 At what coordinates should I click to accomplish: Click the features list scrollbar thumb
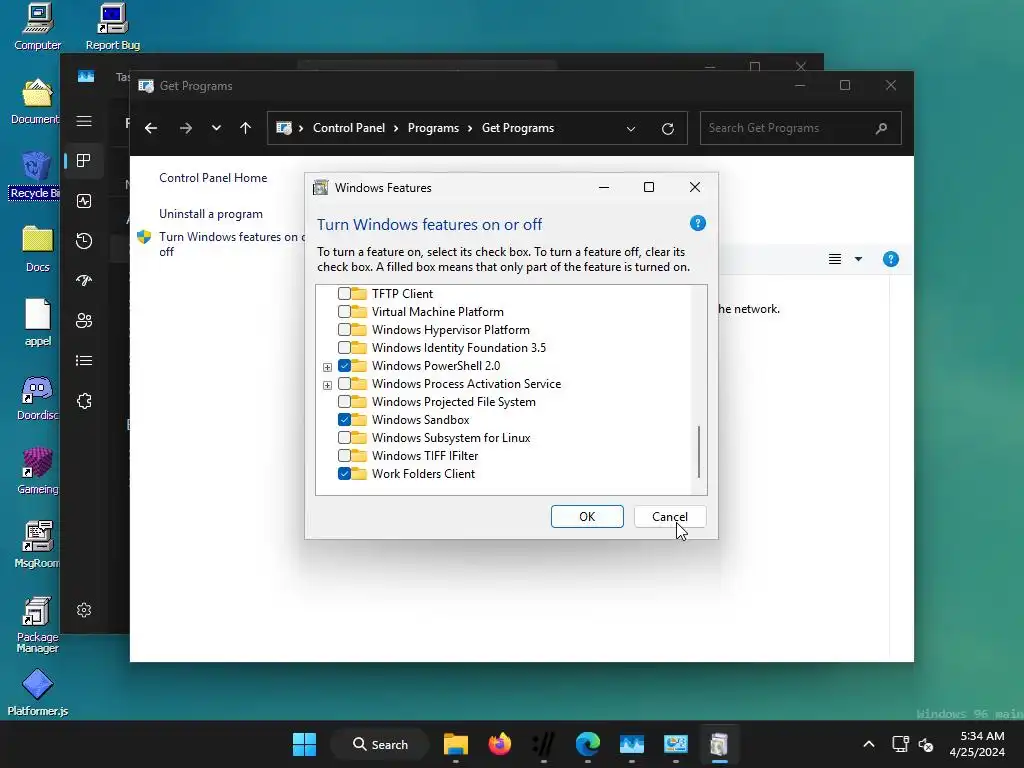[x=699, y=452]
